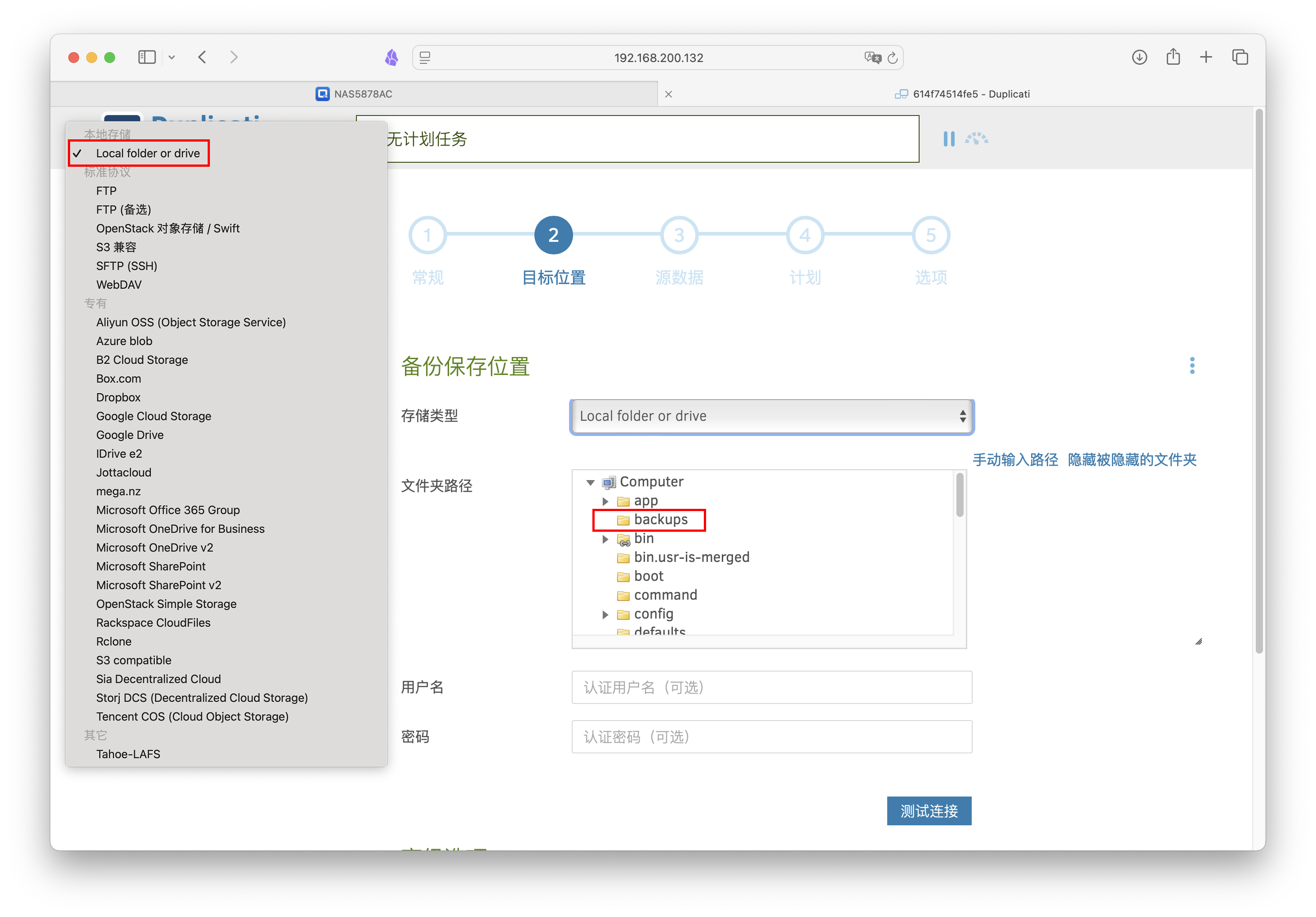Click the app folder icon

point(623,502)
